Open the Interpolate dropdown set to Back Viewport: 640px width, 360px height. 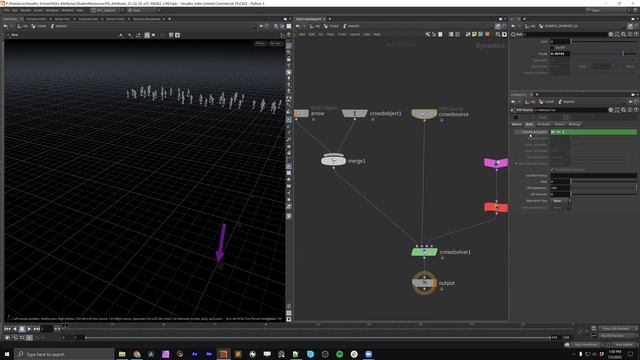(x=561, y=200)
